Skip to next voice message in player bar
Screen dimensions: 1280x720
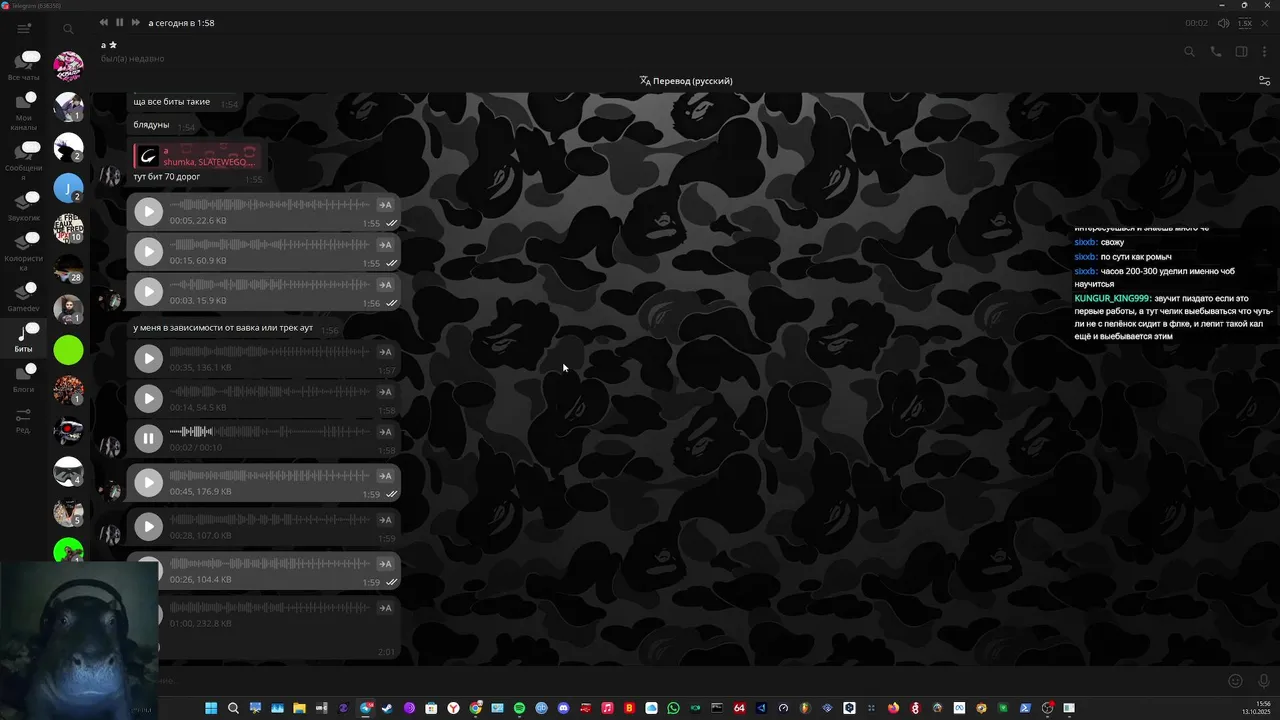[136, 22]
